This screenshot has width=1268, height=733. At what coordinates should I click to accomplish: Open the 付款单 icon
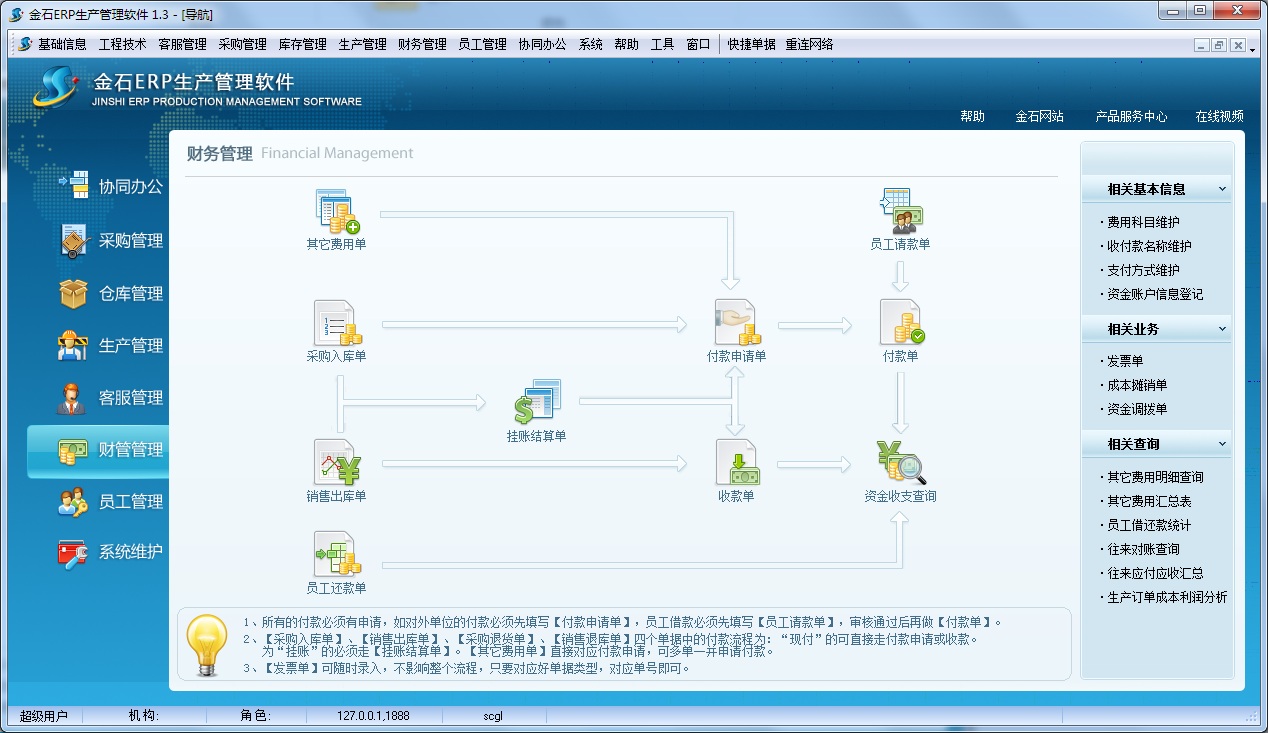tap(900, 324)
